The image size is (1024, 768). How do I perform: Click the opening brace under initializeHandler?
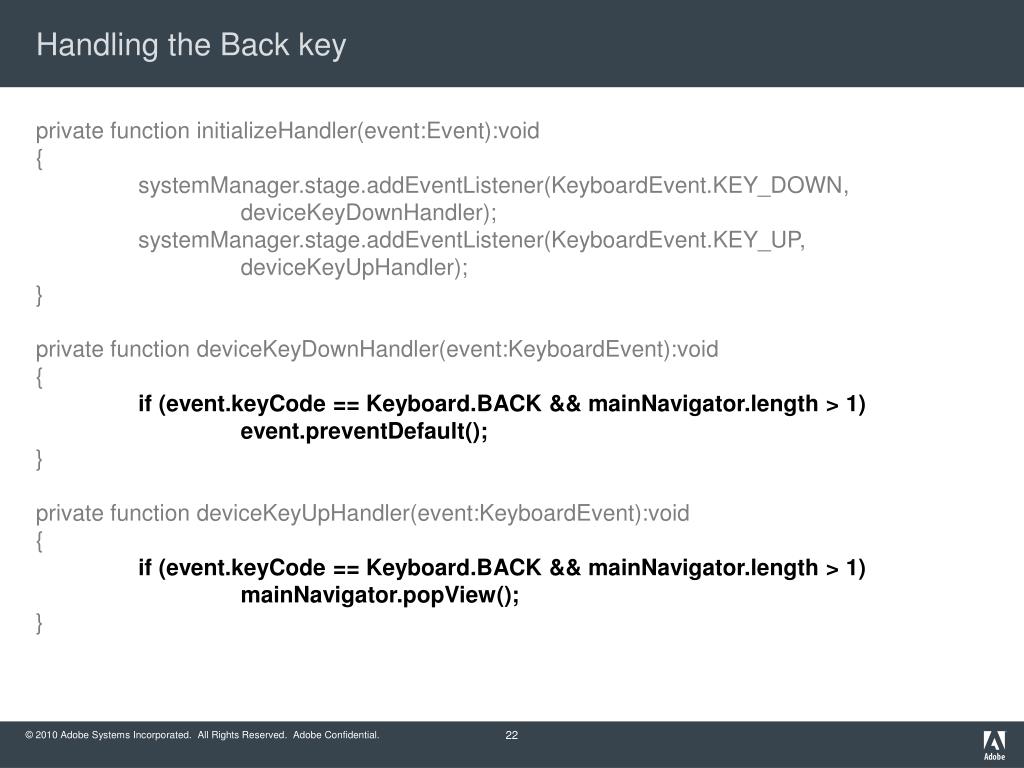click(x=39, y=159)
